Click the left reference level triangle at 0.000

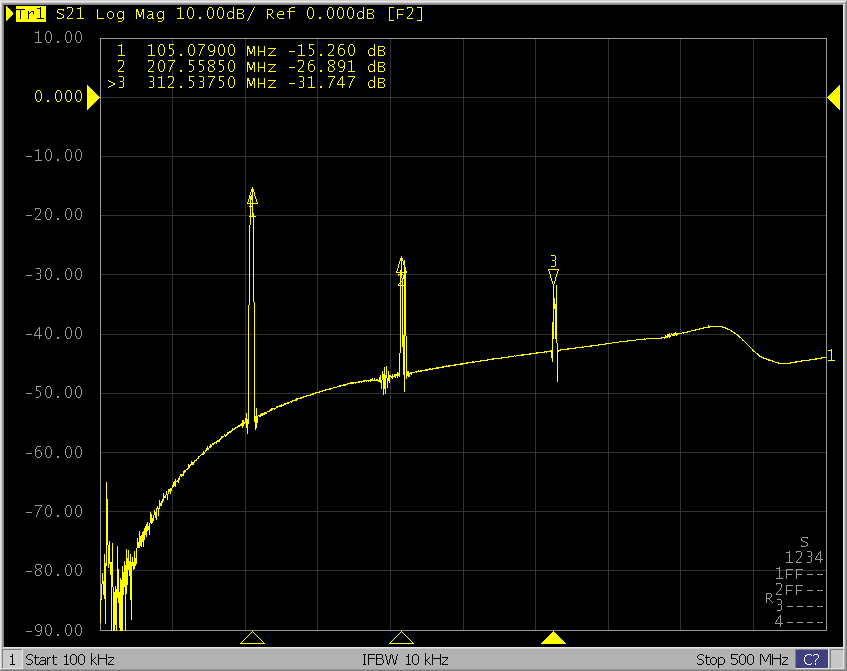pos(92,97)
